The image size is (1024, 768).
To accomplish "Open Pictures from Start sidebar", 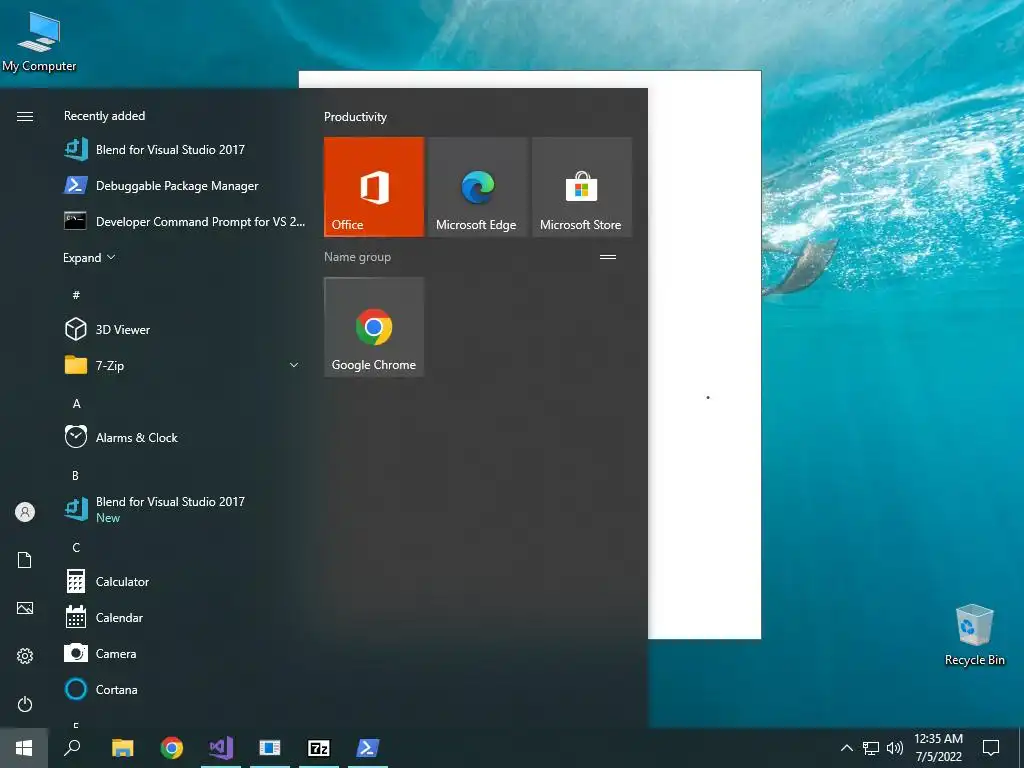I will (25, 608).
